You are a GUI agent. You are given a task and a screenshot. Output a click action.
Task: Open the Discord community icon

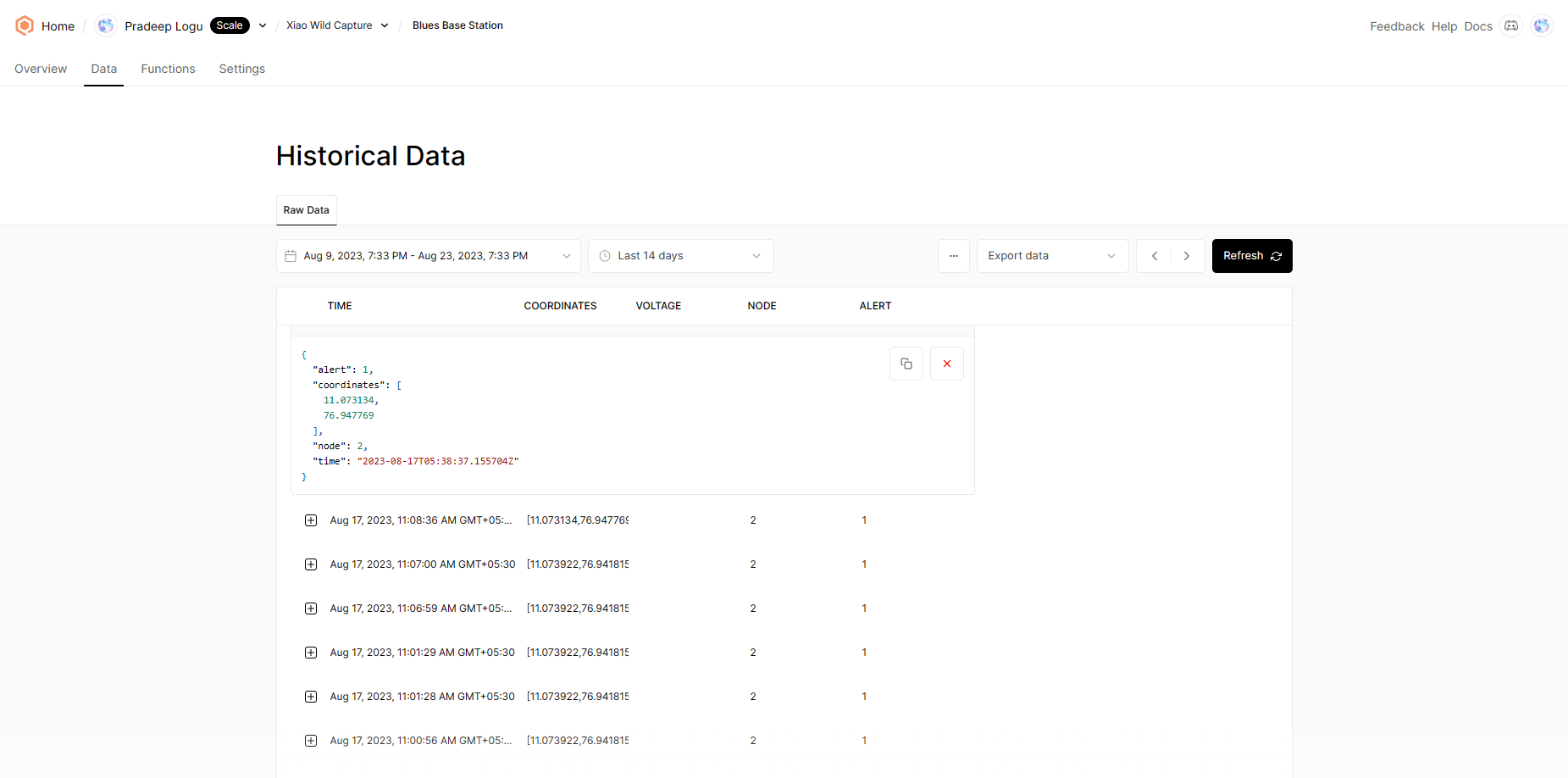tap(1511, 25)
